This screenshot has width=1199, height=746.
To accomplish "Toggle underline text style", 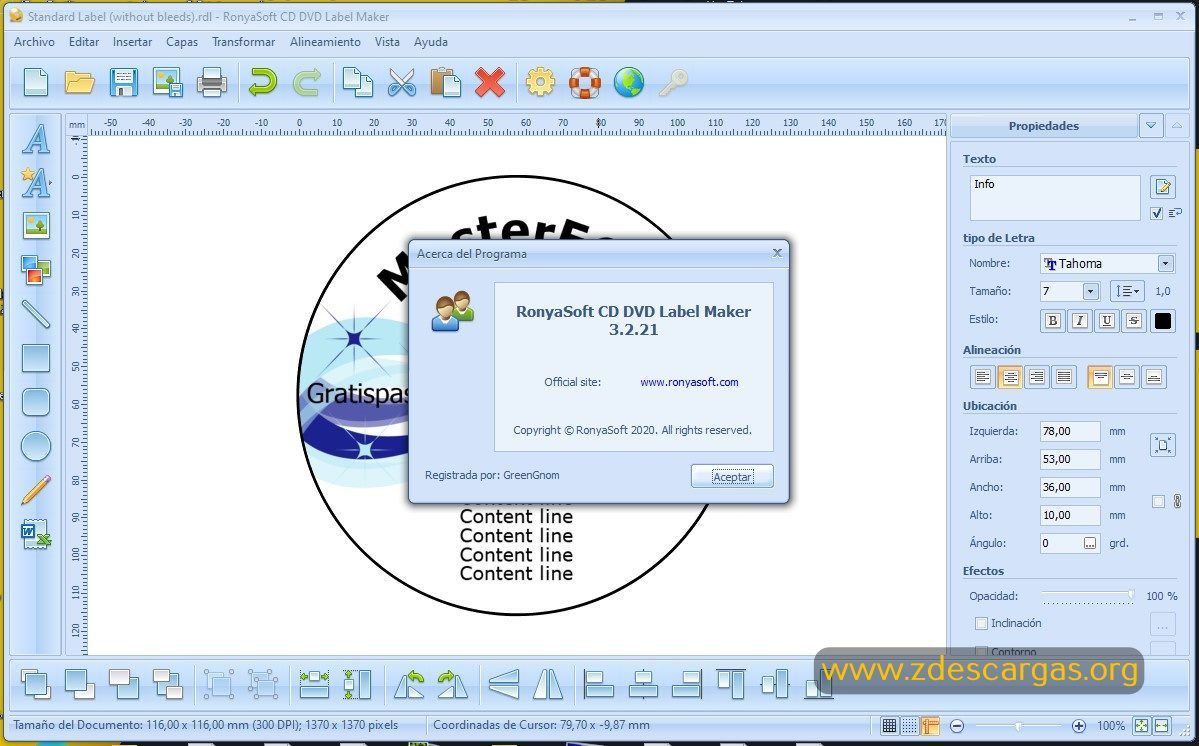I will (x=1106, y=321).
